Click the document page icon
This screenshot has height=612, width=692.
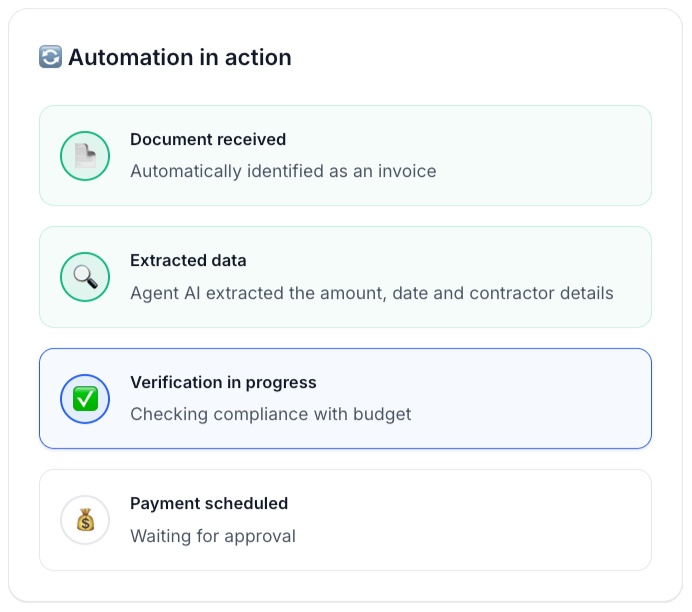click(85, 156)
